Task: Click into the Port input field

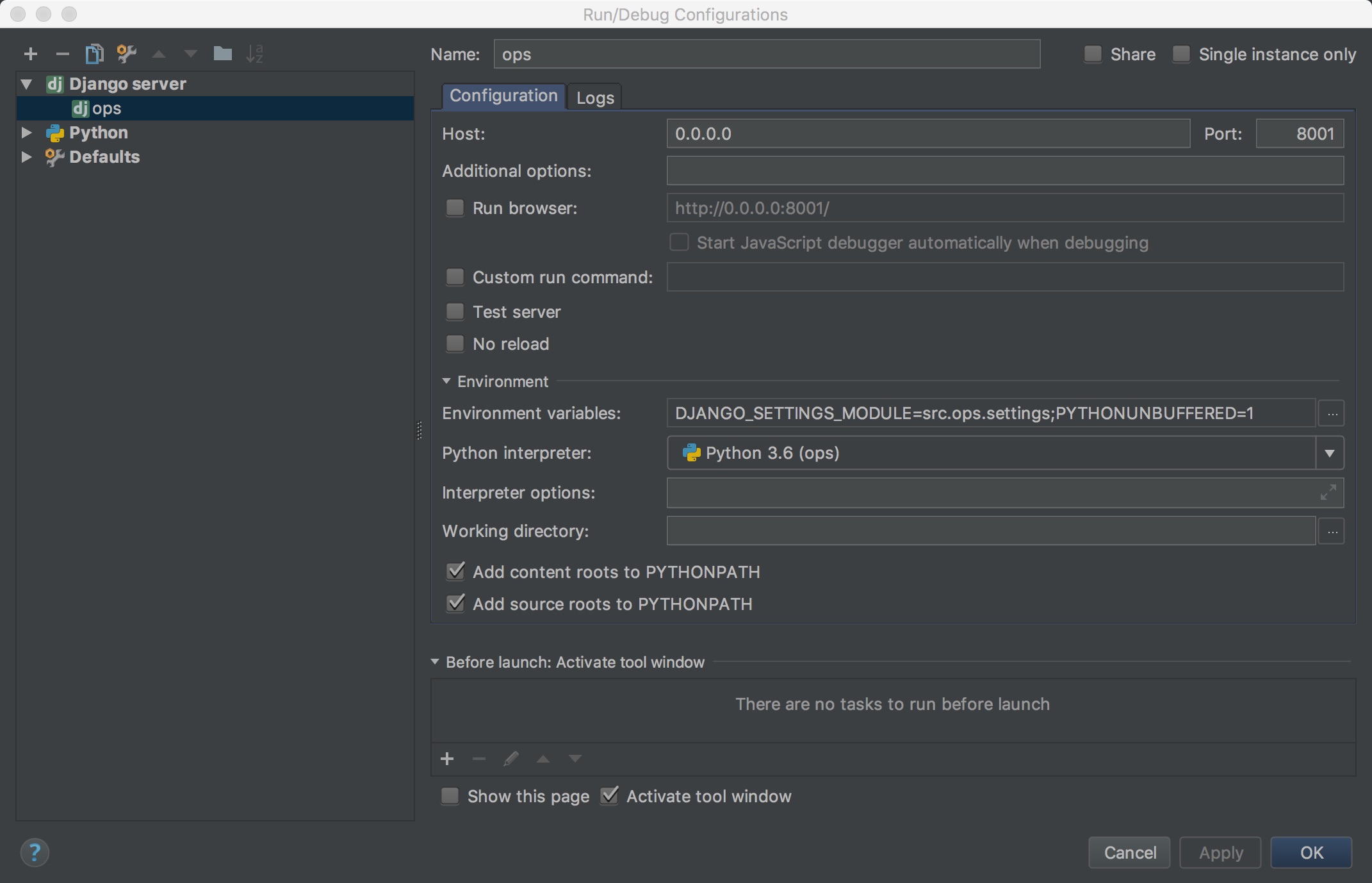Action: click(x=1300, y=134)
